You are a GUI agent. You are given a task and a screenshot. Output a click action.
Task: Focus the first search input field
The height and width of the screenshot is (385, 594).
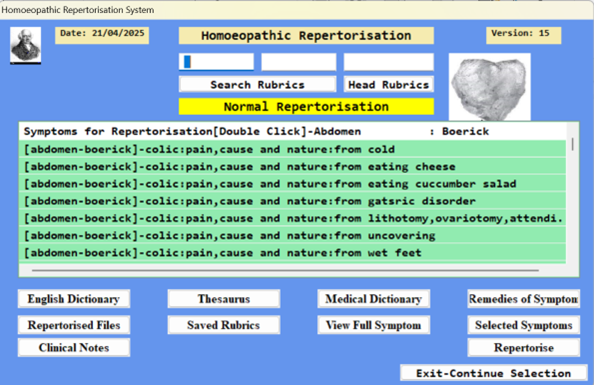click(x=216, y=62)
